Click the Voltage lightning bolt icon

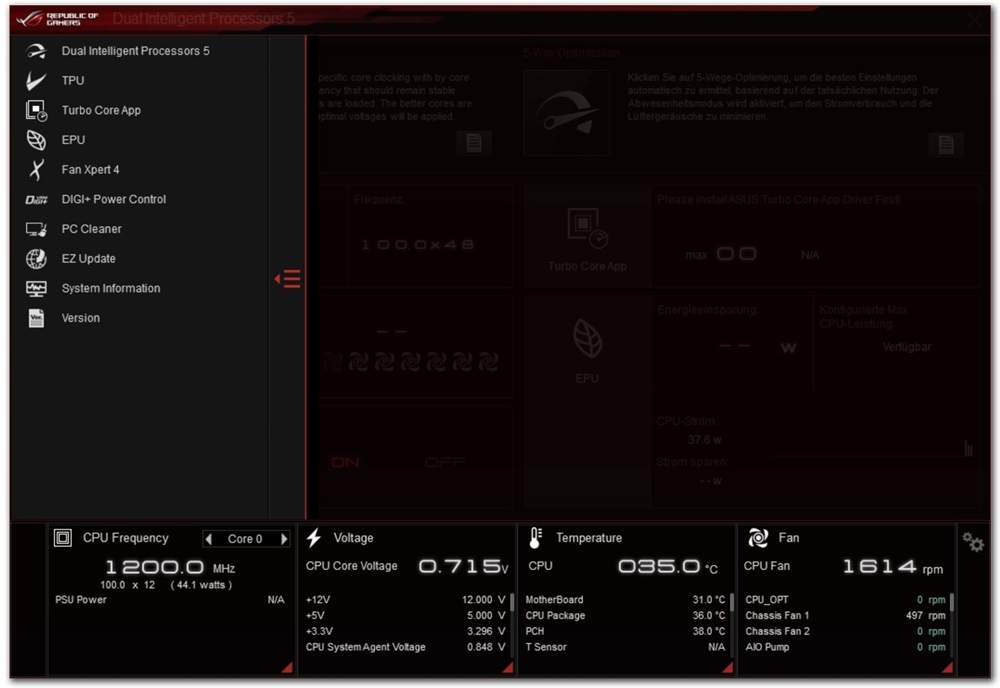[313, 538]
